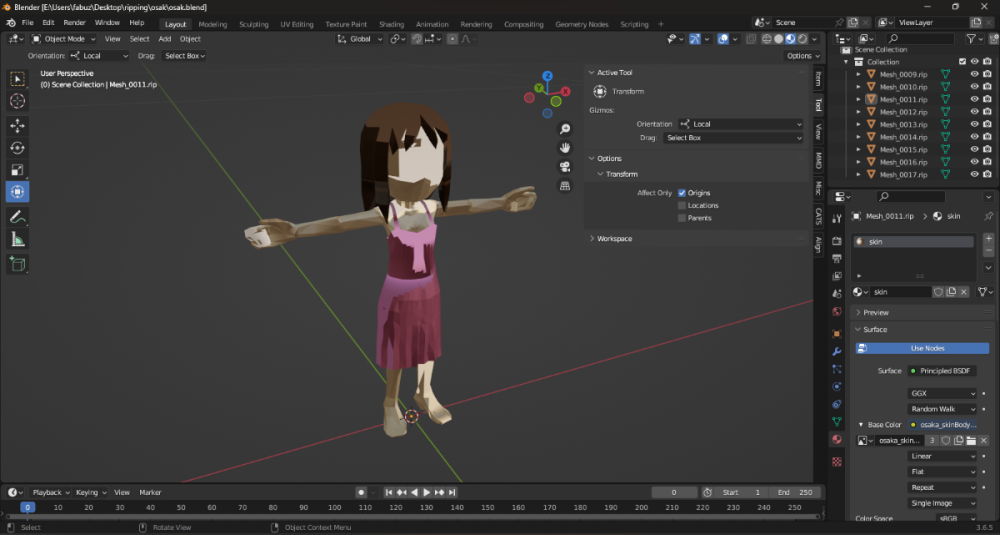Click the End frame field
The width and height of the screenshot is (1000, 535).
point(797,492)
